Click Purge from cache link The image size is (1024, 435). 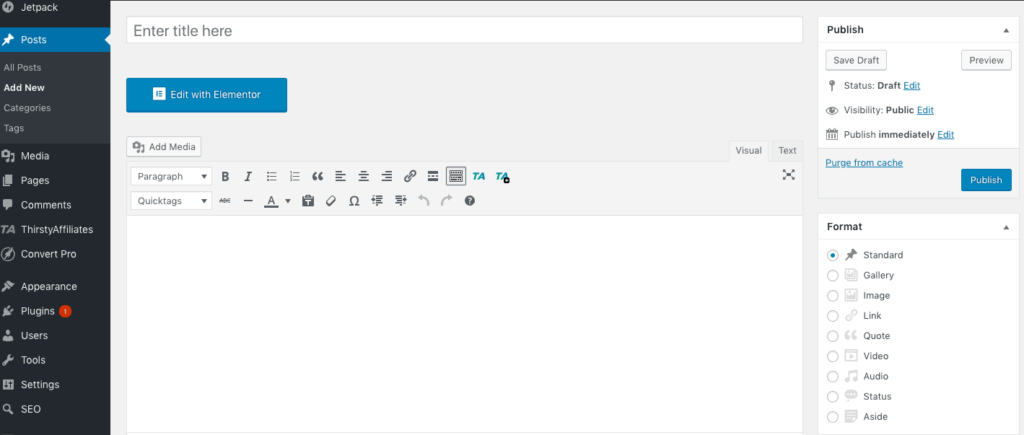pyautogui.click(x=864, y=163)
